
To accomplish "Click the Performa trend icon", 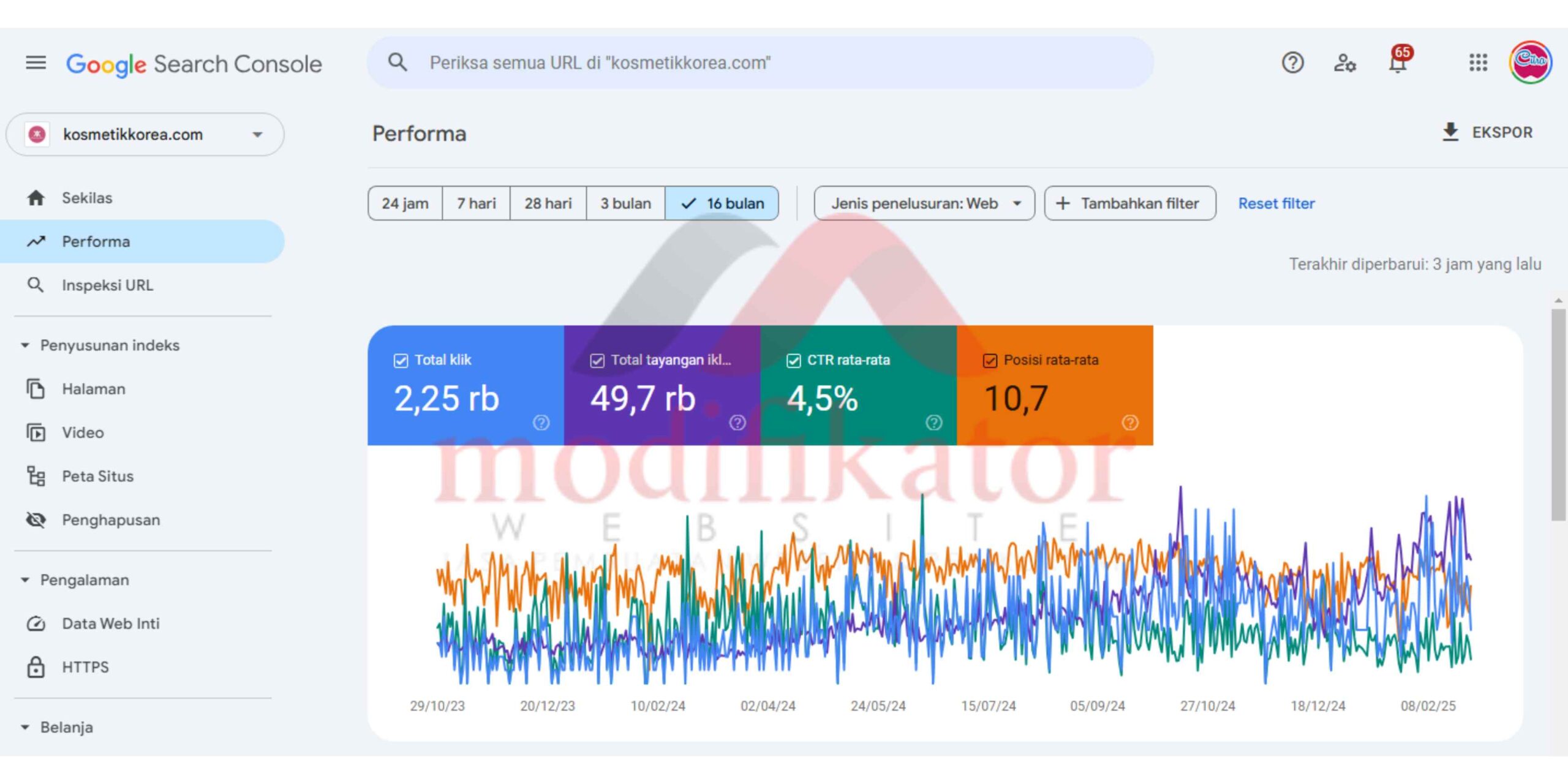I will [36, 241].
